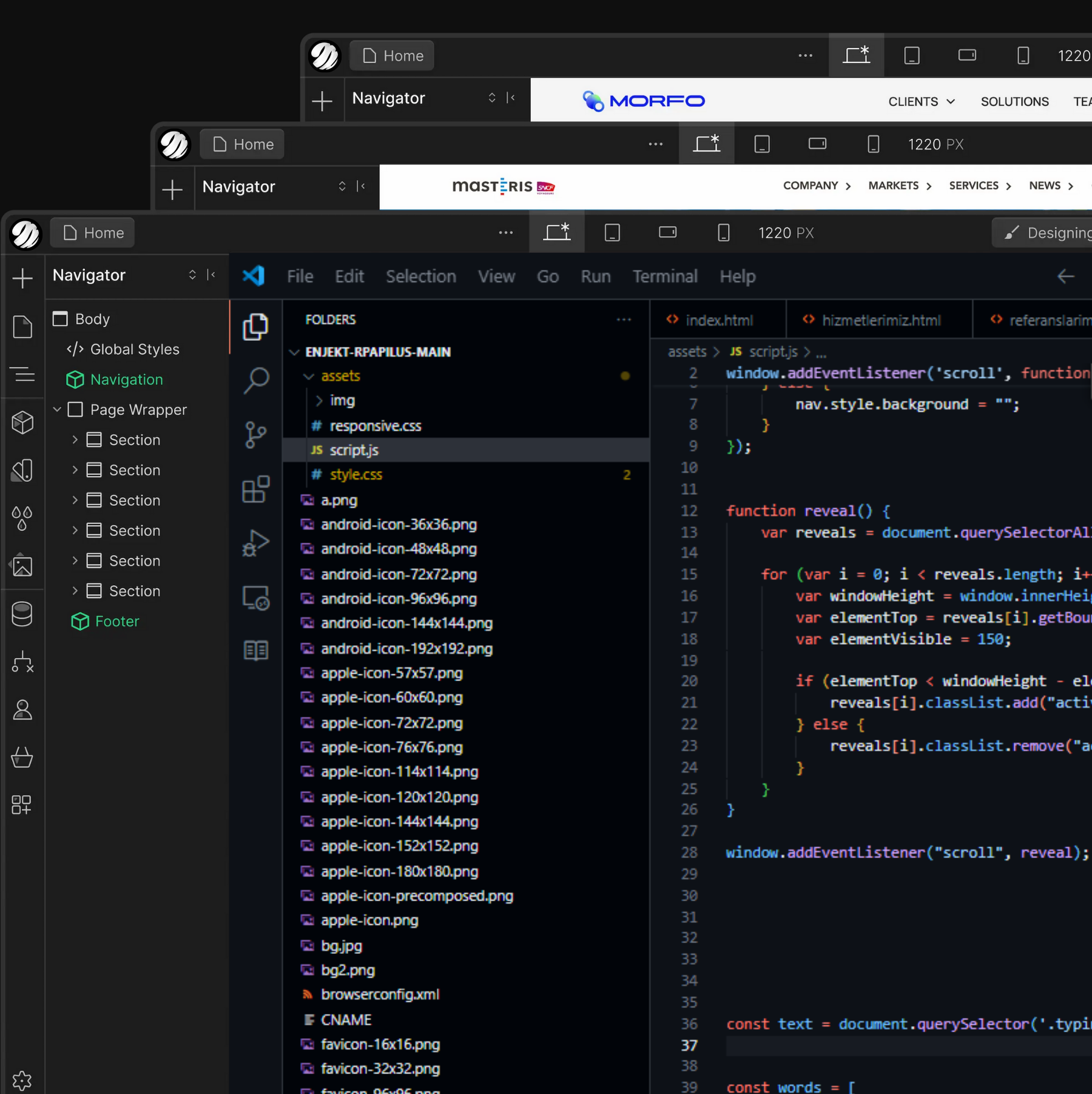Open the Assets image icon in sidebar
This screenshot has width=1092, height=1094.
point(22,566)
